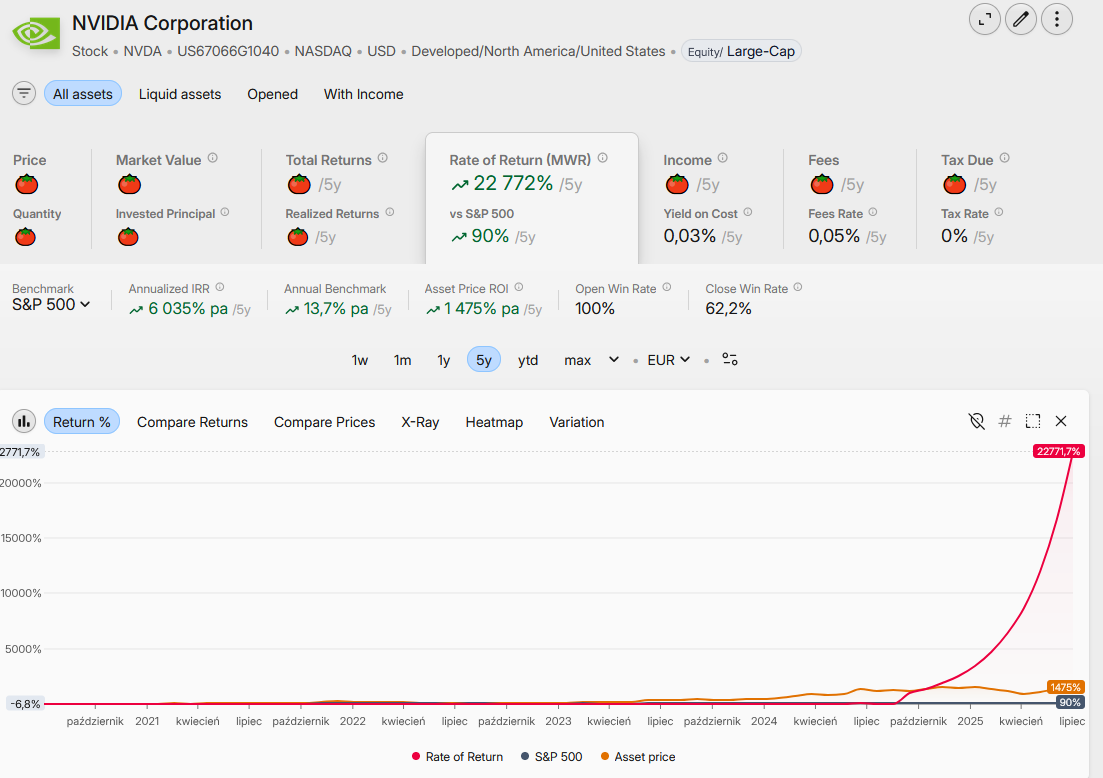Click the bar chart type icon
Screen dimensions: 1103x778
[24, 421]
